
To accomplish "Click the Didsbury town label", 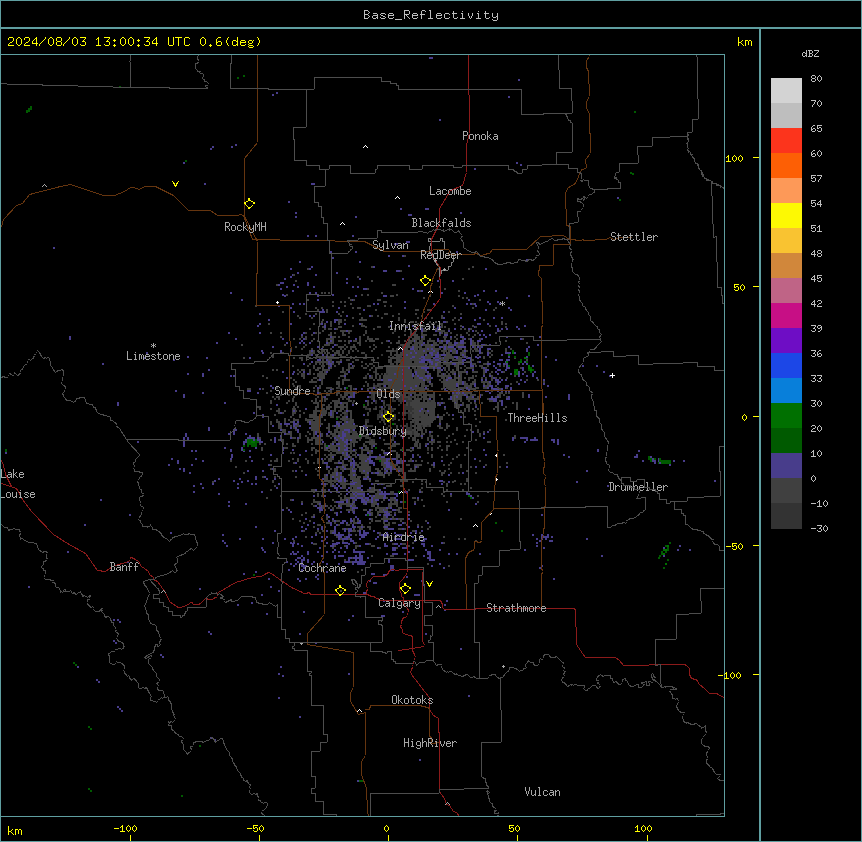I will coord(383,431).
